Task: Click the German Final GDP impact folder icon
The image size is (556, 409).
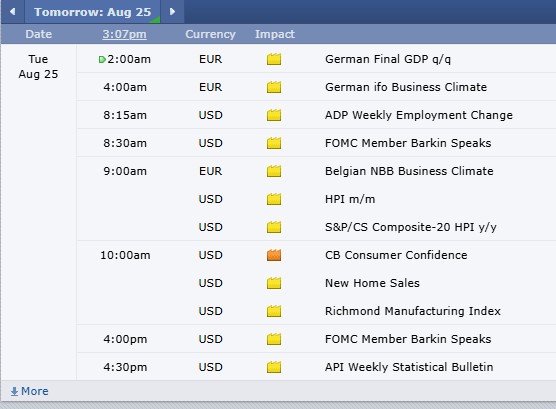Action: (x=274, y=59)
